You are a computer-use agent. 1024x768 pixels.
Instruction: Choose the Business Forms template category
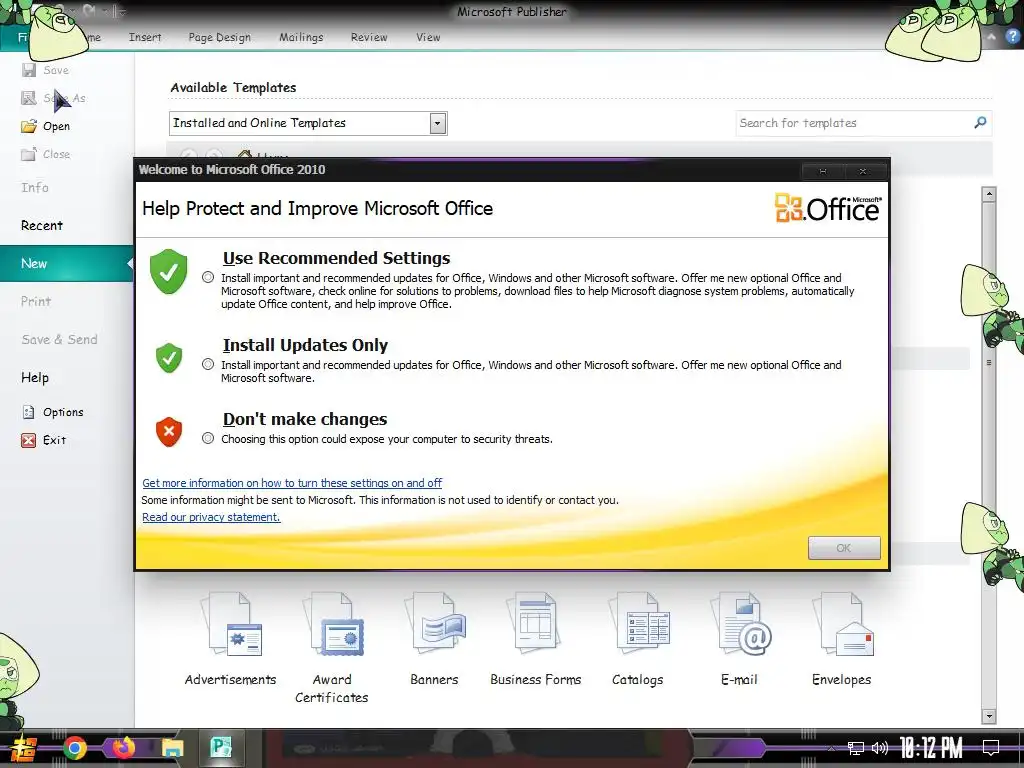[536, 639]
